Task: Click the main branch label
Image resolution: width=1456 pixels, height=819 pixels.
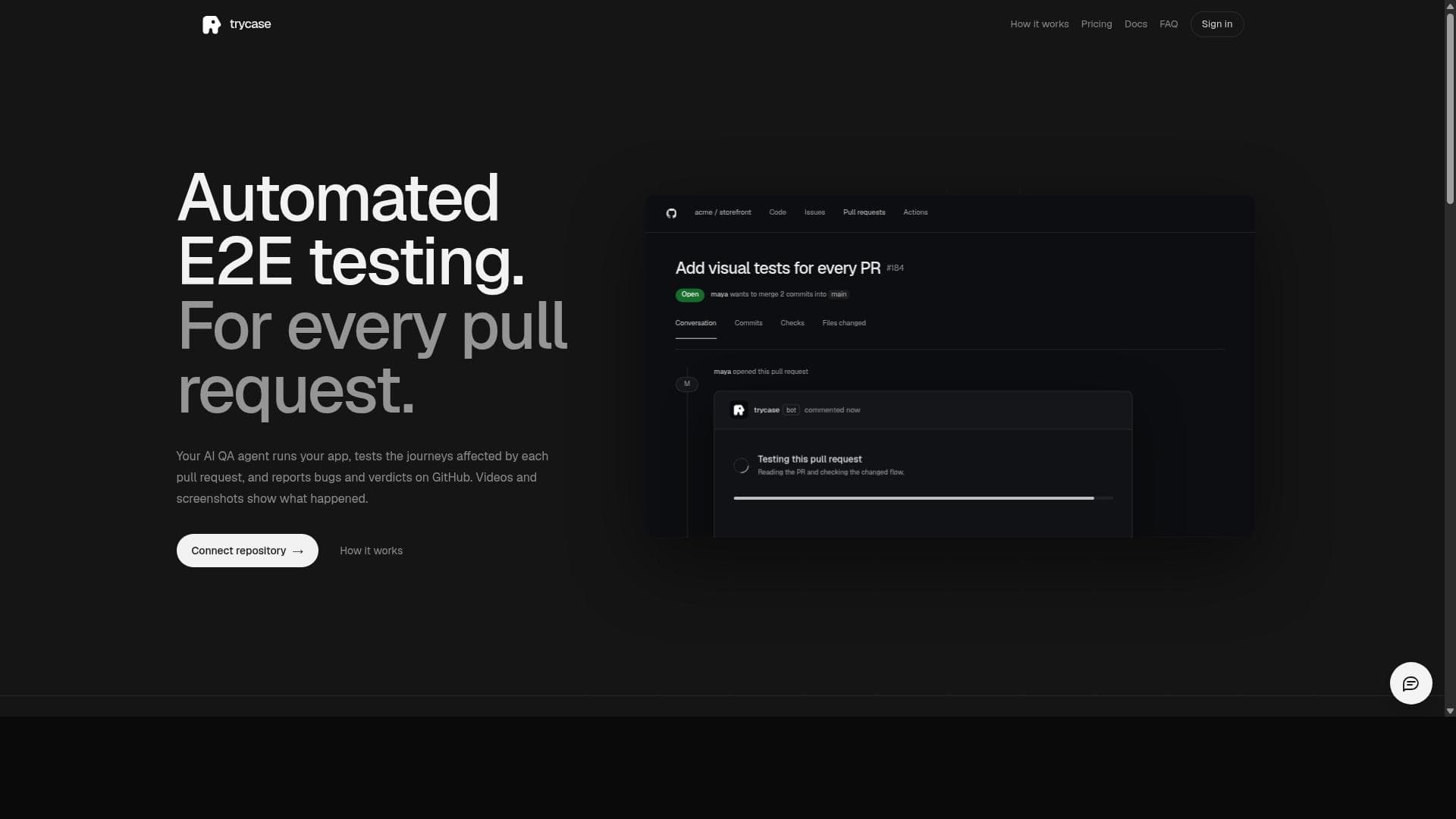Action: click(x=839, y=294)
